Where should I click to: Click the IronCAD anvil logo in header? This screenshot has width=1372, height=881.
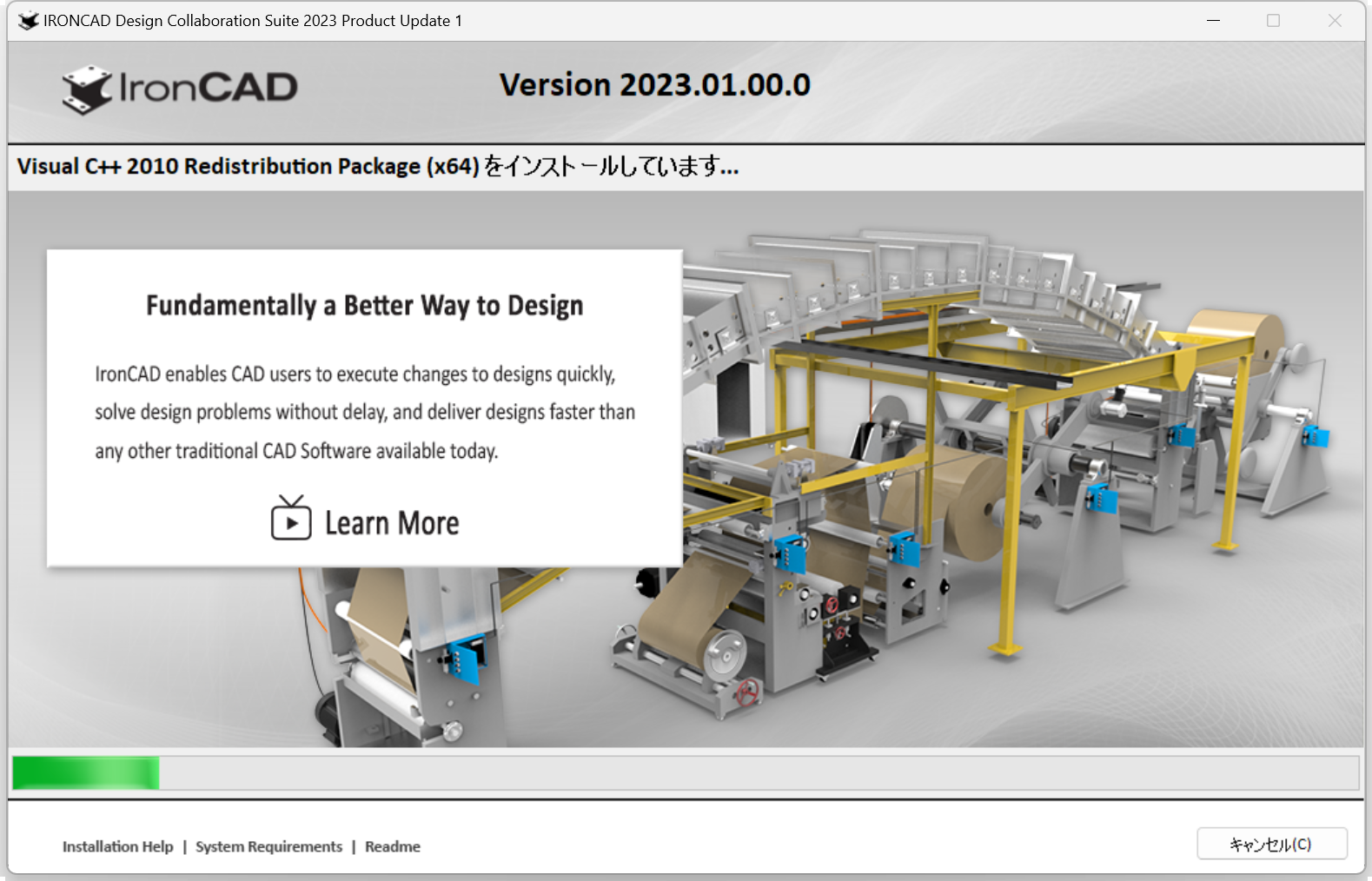pos(87,89)
